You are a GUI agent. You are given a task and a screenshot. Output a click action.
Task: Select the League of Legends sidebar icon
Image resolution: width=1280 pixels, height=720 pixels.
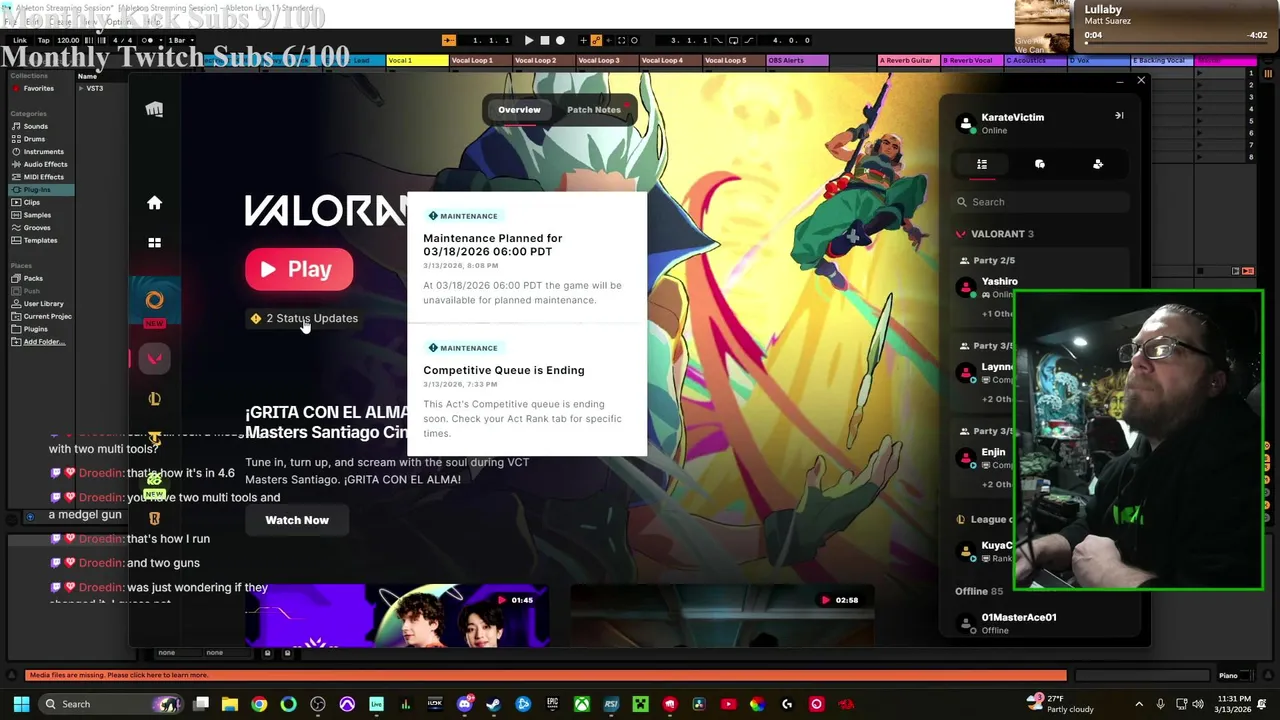point(154,399)
